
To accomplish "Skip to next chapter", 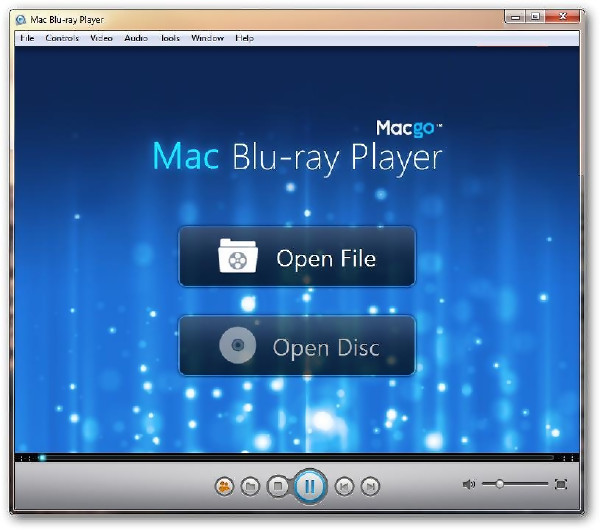I will click(370, 486).
